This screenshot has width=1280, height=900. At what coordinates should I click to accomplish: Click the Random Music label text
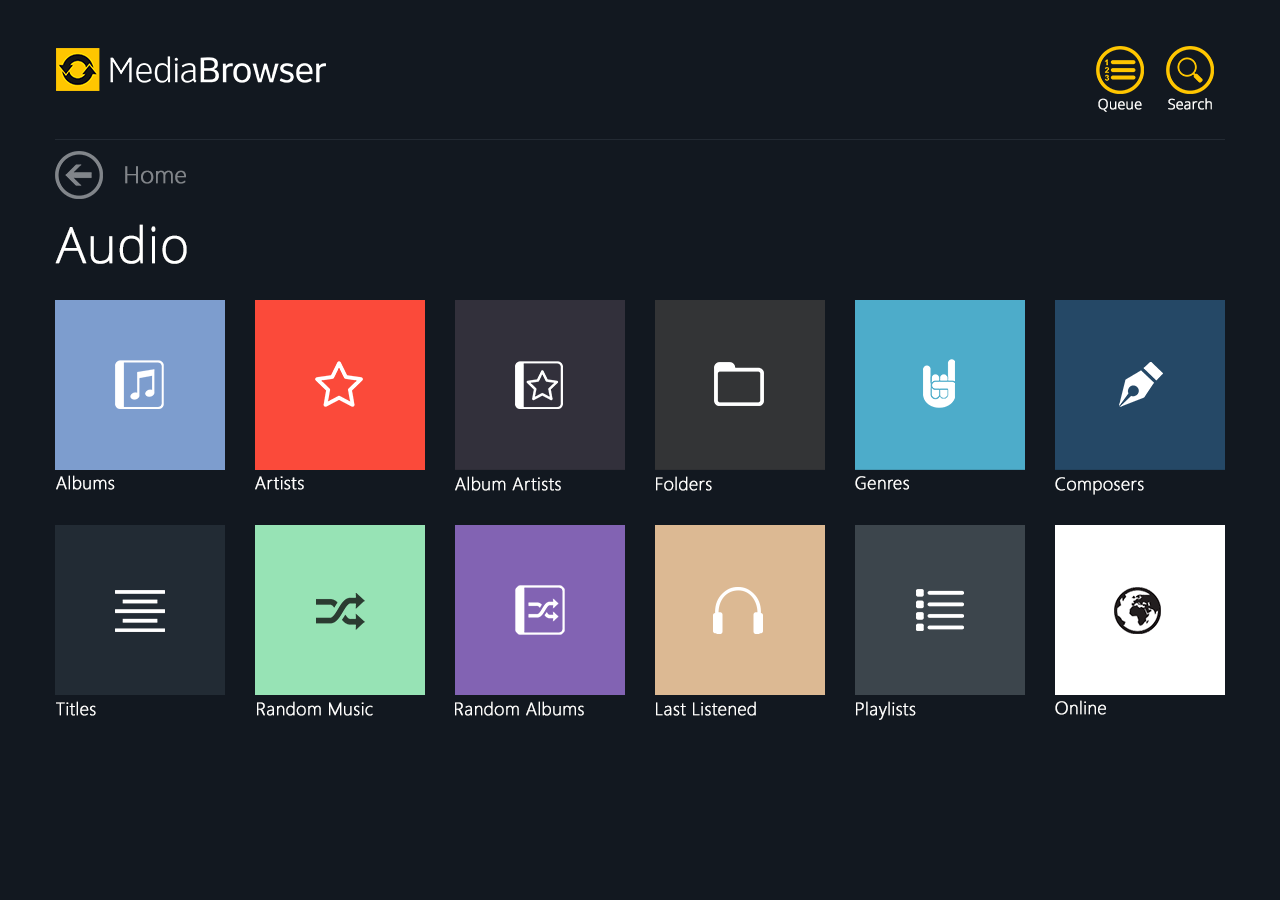314,709
